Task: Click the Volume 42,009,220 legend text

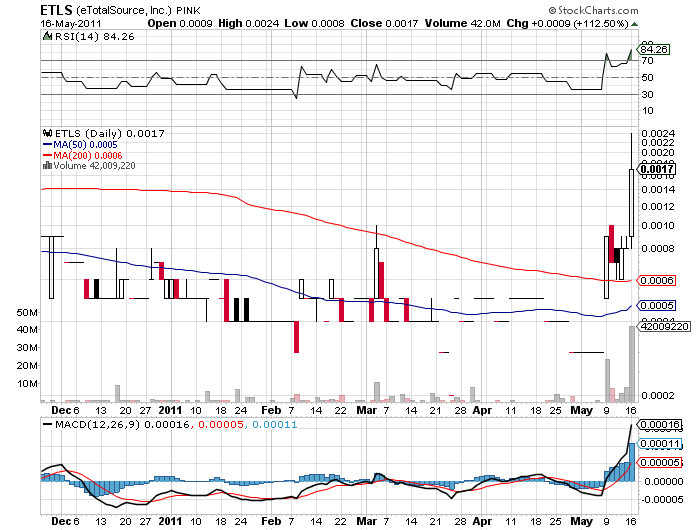Action: point(94,166)
